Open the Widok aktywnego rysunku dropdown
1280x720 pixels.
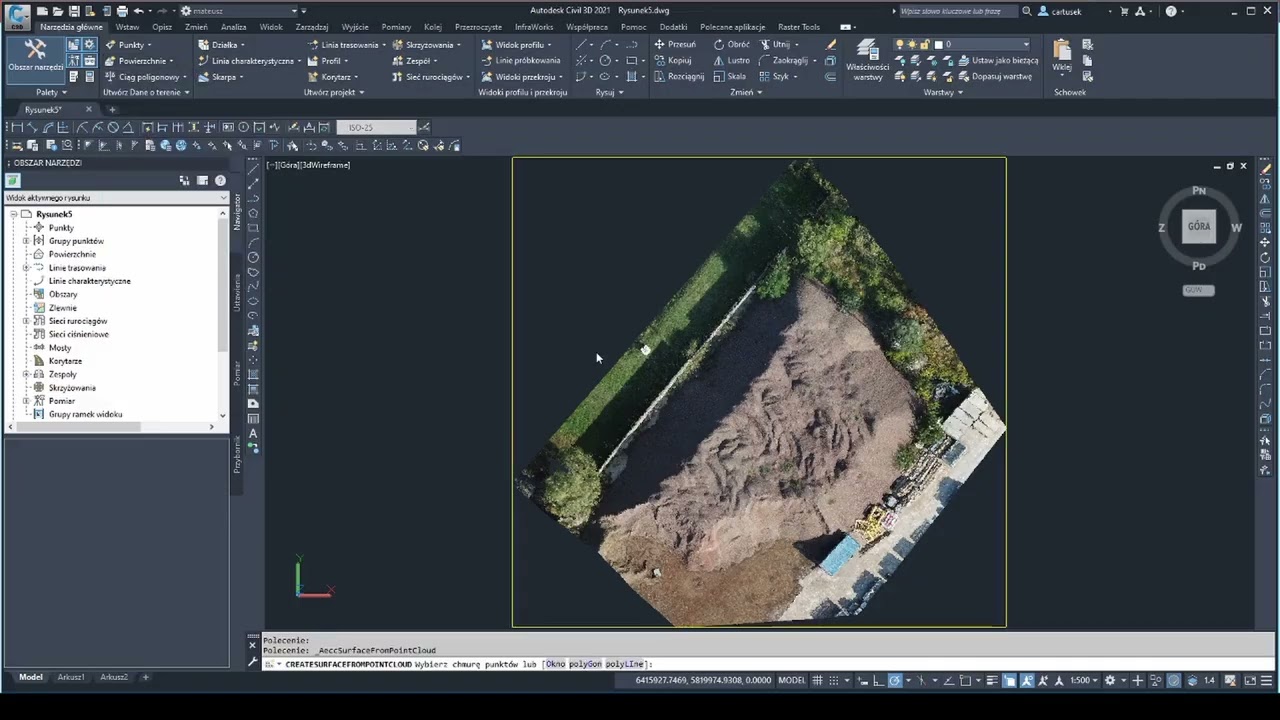(x=116, y=198)
